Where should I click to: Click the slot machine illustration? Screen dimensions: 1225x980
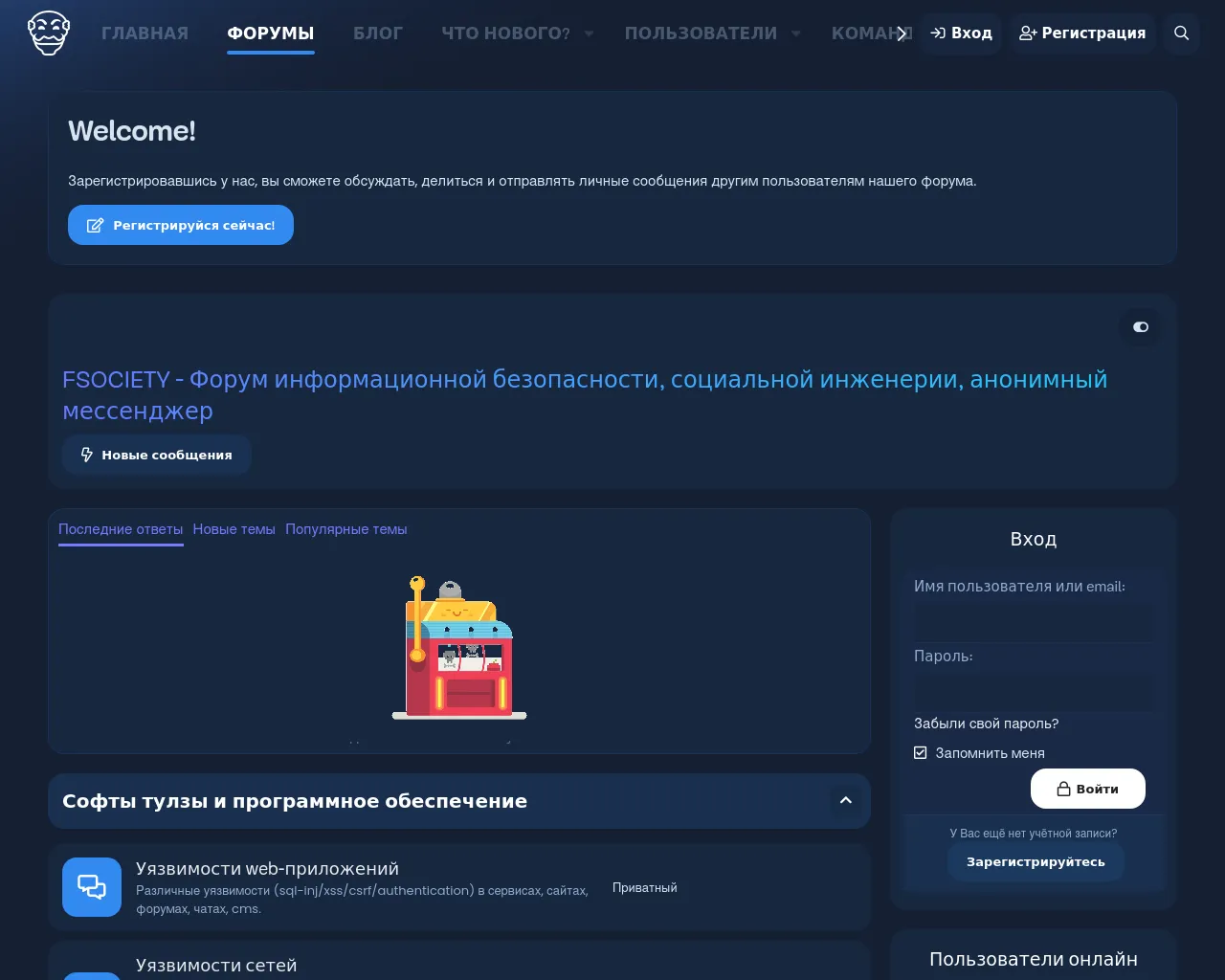459,648
